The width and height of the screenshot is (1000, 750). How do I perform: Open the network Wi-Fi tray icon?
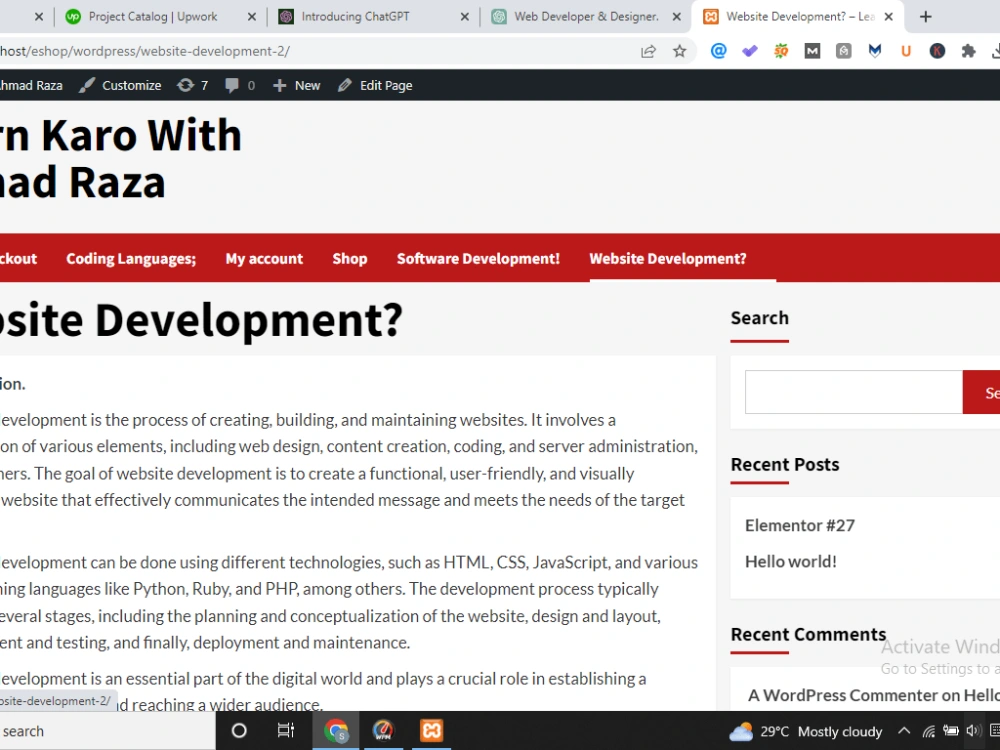point(929,731)
